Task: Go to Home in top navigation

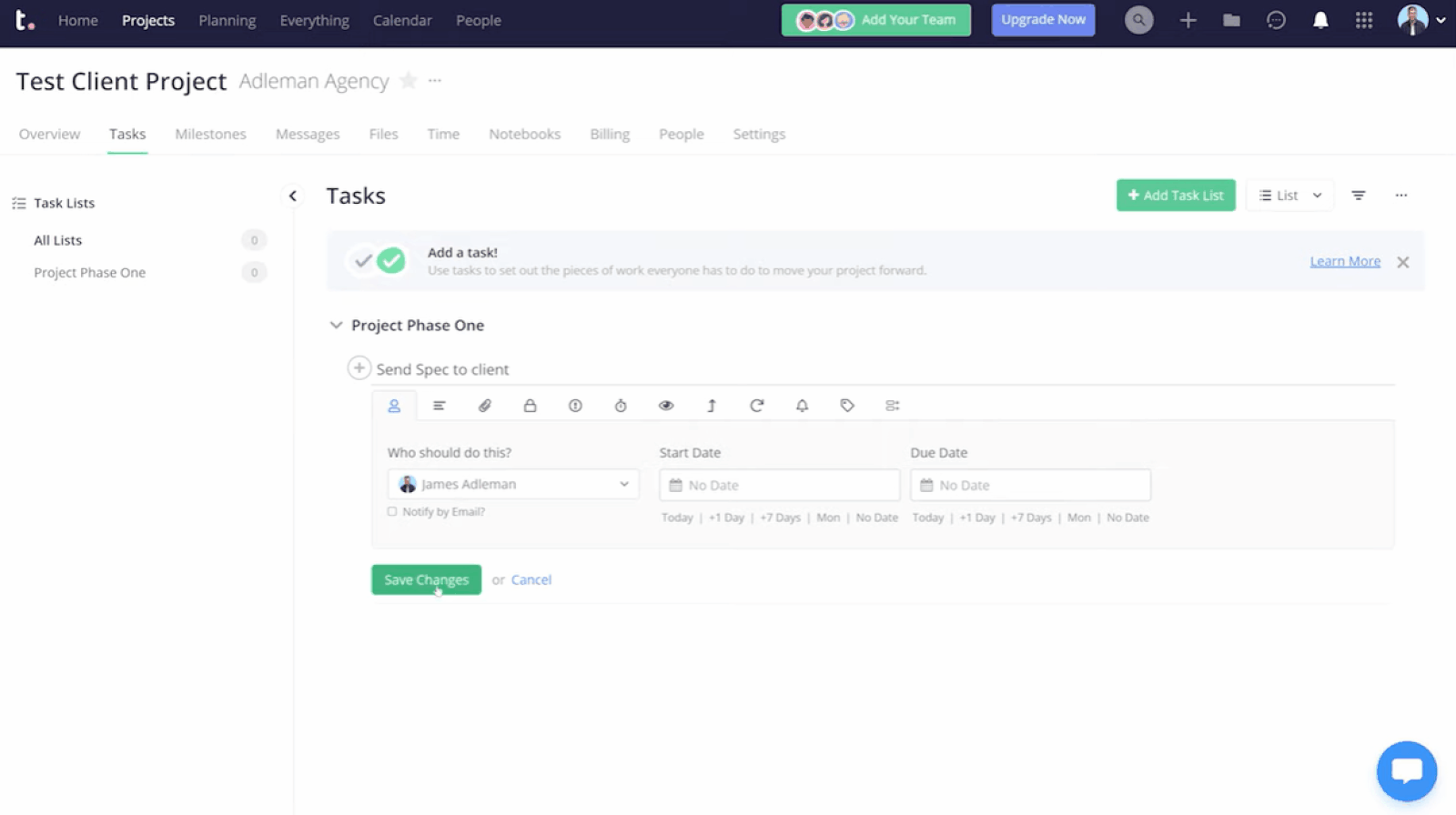Action: (x=78, y=20)
